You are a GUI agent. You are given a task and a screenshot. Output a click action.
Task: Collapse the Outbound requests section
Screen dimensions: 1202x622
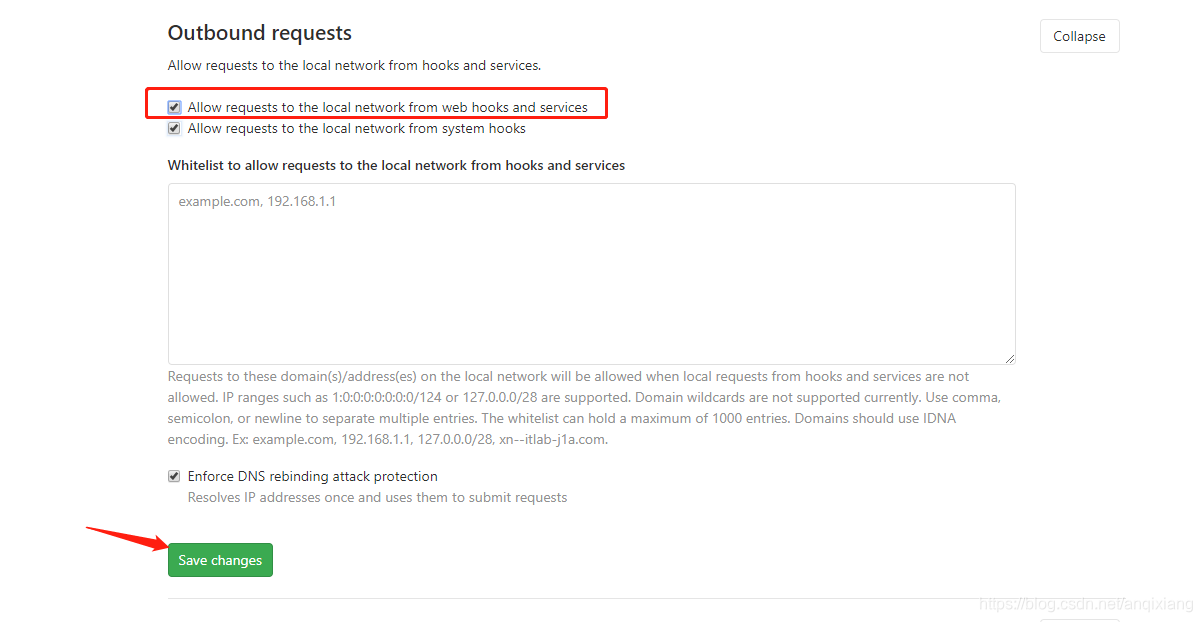click(1079, 36)
